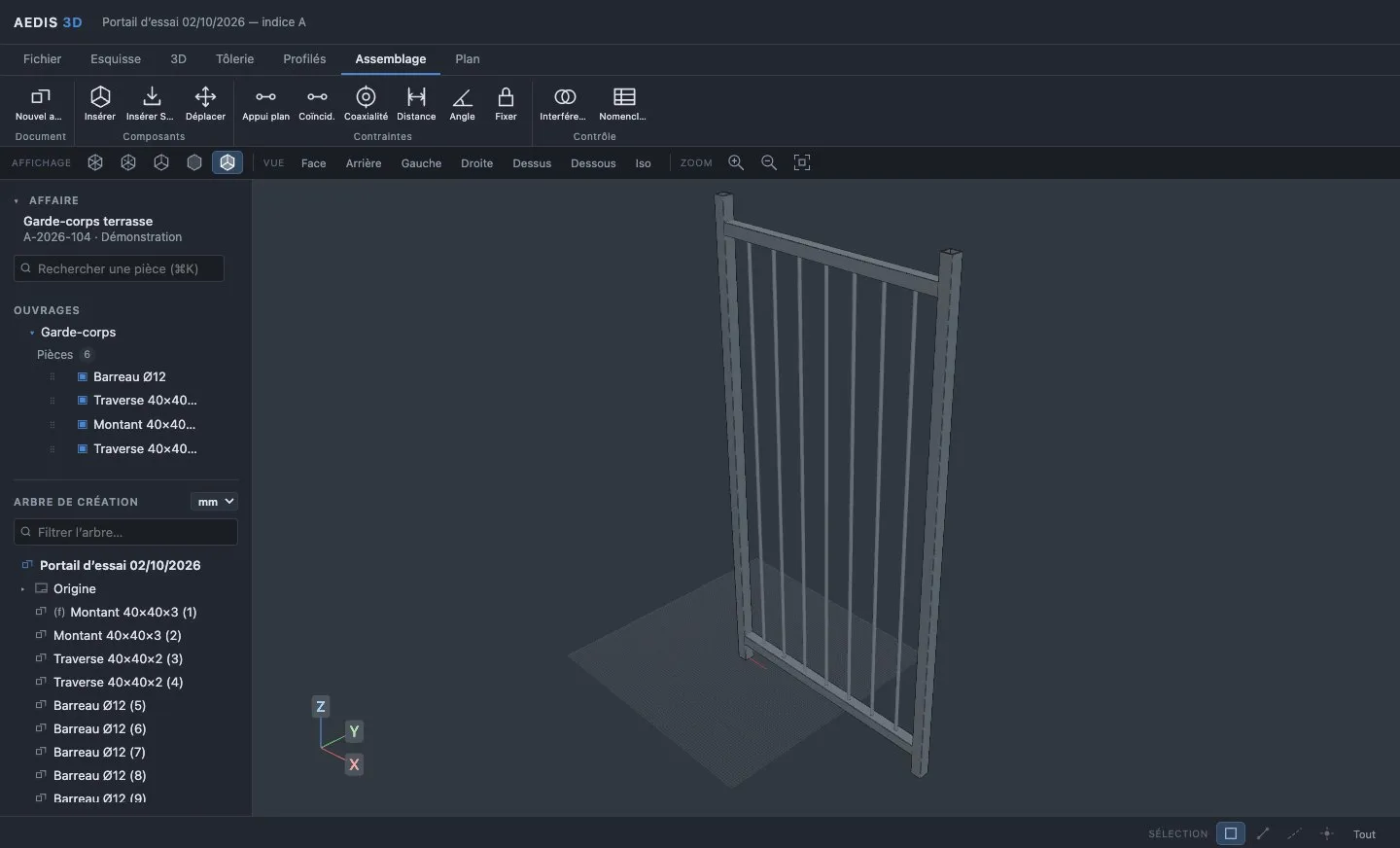Show the Iso view
Screen dimensions: 1400x848
click(x=644, y=163)
